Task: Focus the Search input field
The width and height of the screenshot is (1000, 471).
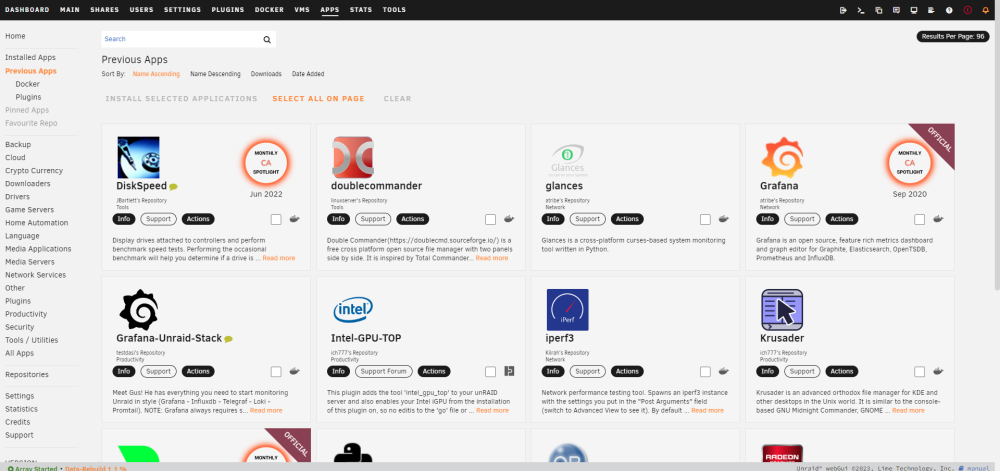Action: tap(181, 39)
